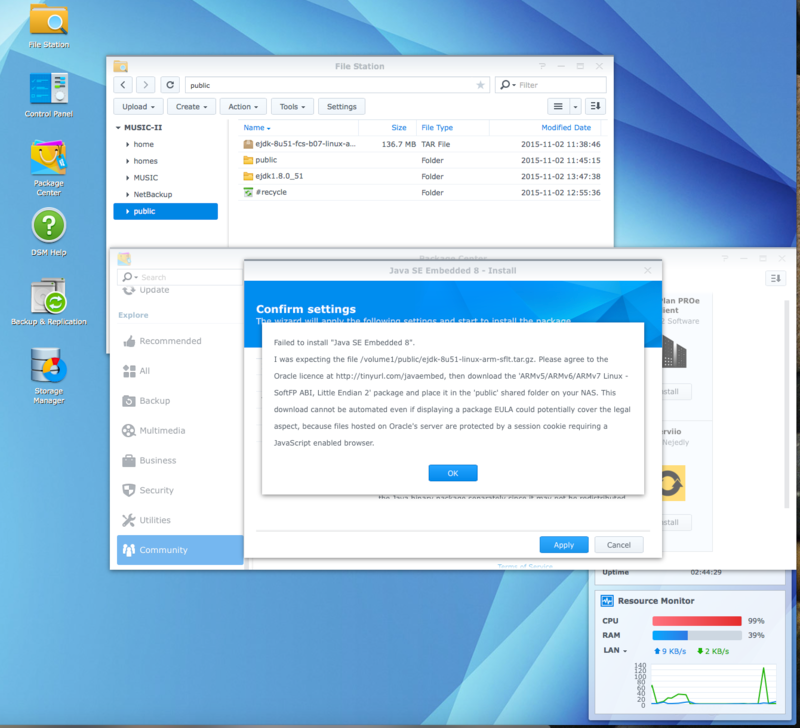The image size is (800, 728).
Task: Open the Action dropdown
Action: [x=243, y=107]
